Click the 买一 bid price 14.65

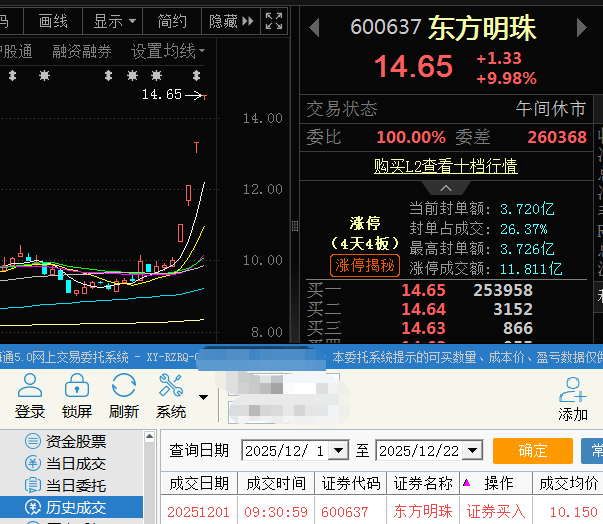pyautogui.click(x=423, y=290)
